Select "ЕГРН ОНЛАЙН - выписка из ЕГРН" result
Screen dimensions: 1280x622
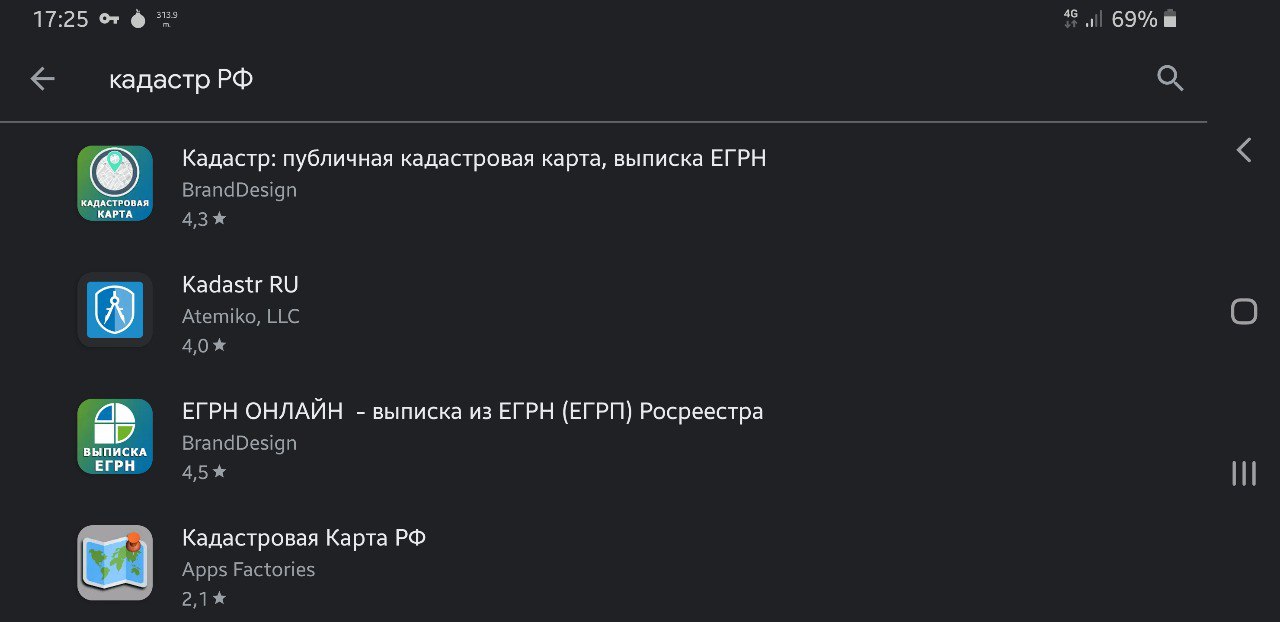pyautogui.click(x=472, y=411)
